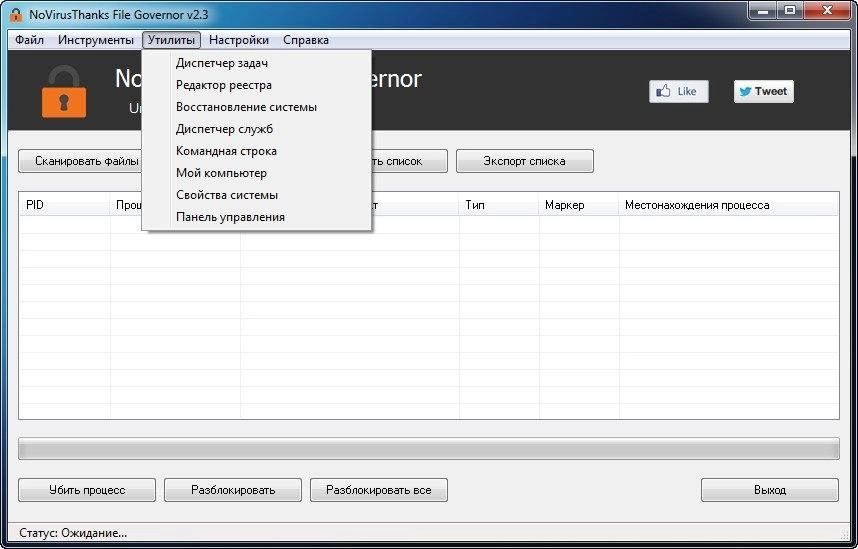Click the Убить процесс button
858x549 pixels.
click(x=87, y=490)
